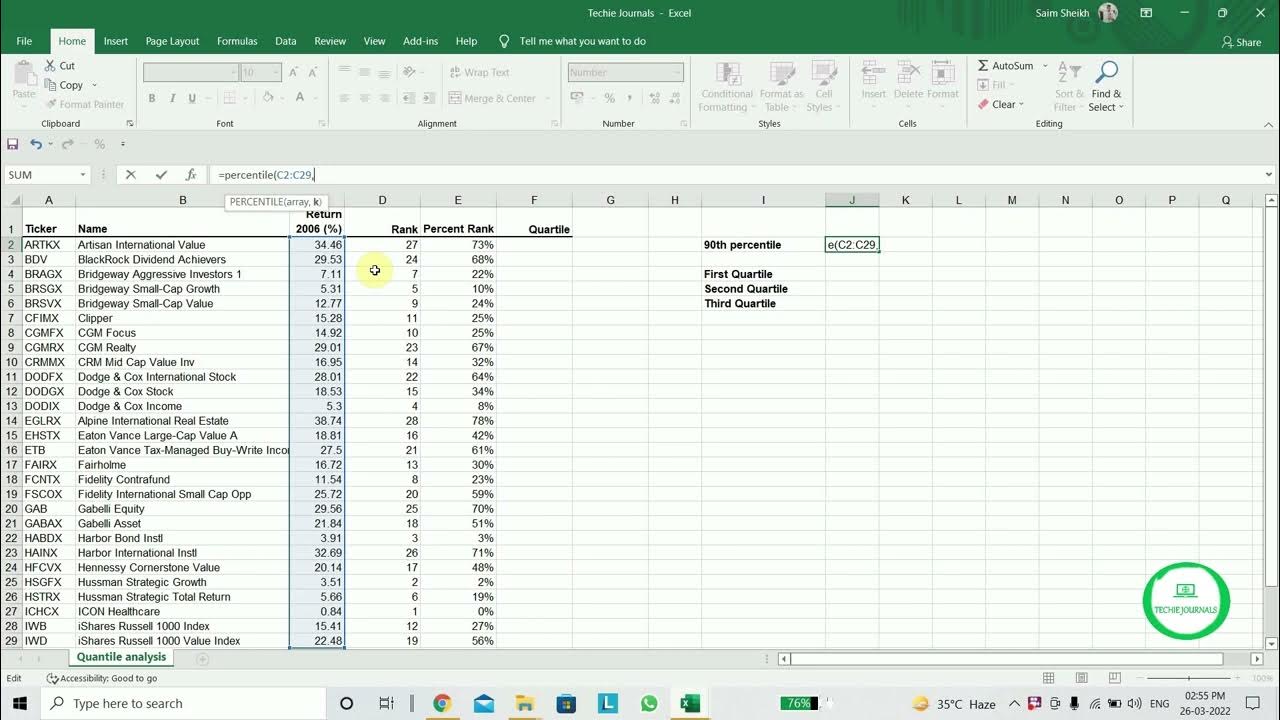Toggle Wrap Text
The width and height of the screenshot is (1280, 720).
click(x=479, y=72)
